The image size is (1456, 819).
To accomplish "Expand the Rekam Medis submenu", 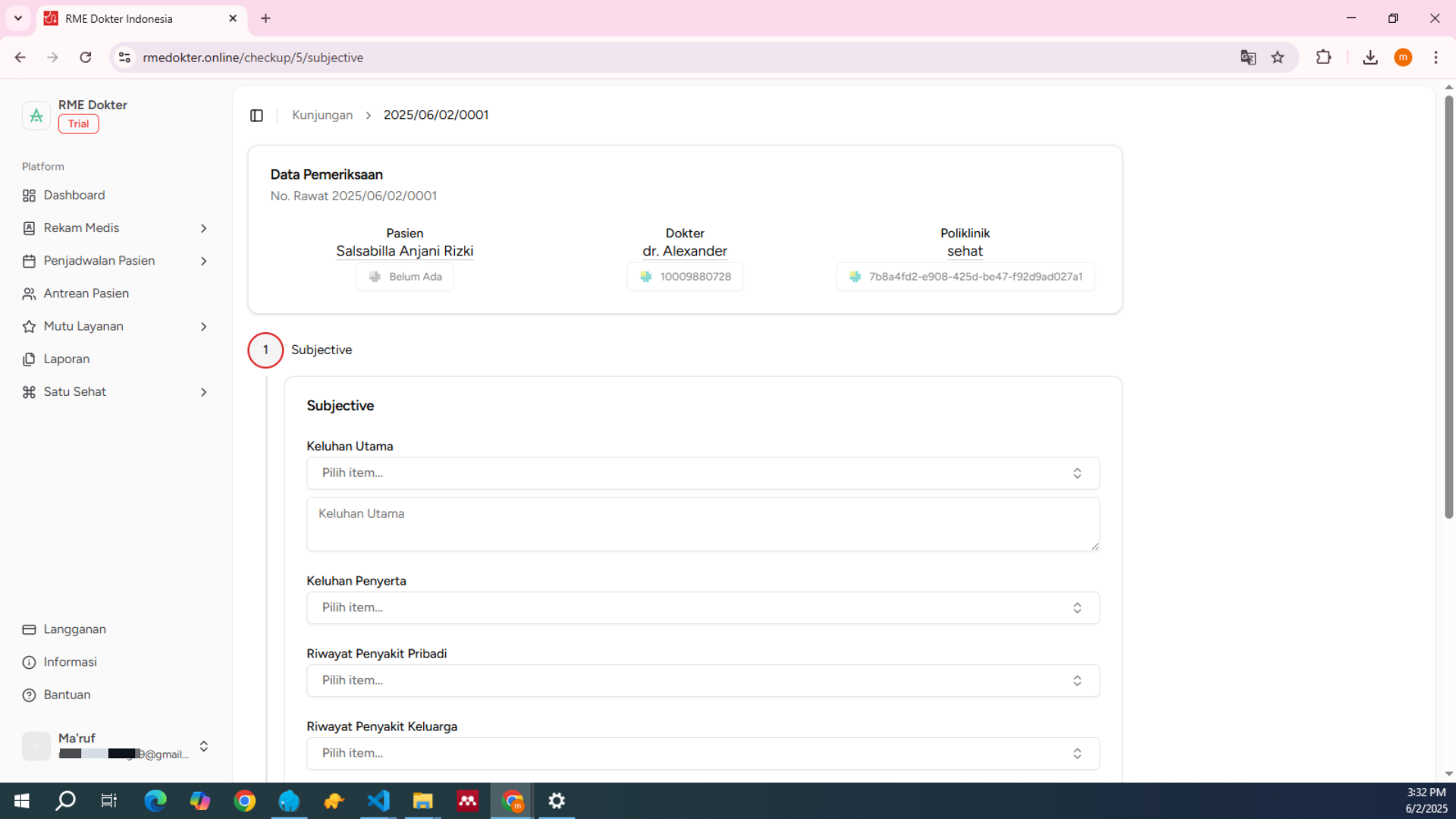I will pos(203,228).
